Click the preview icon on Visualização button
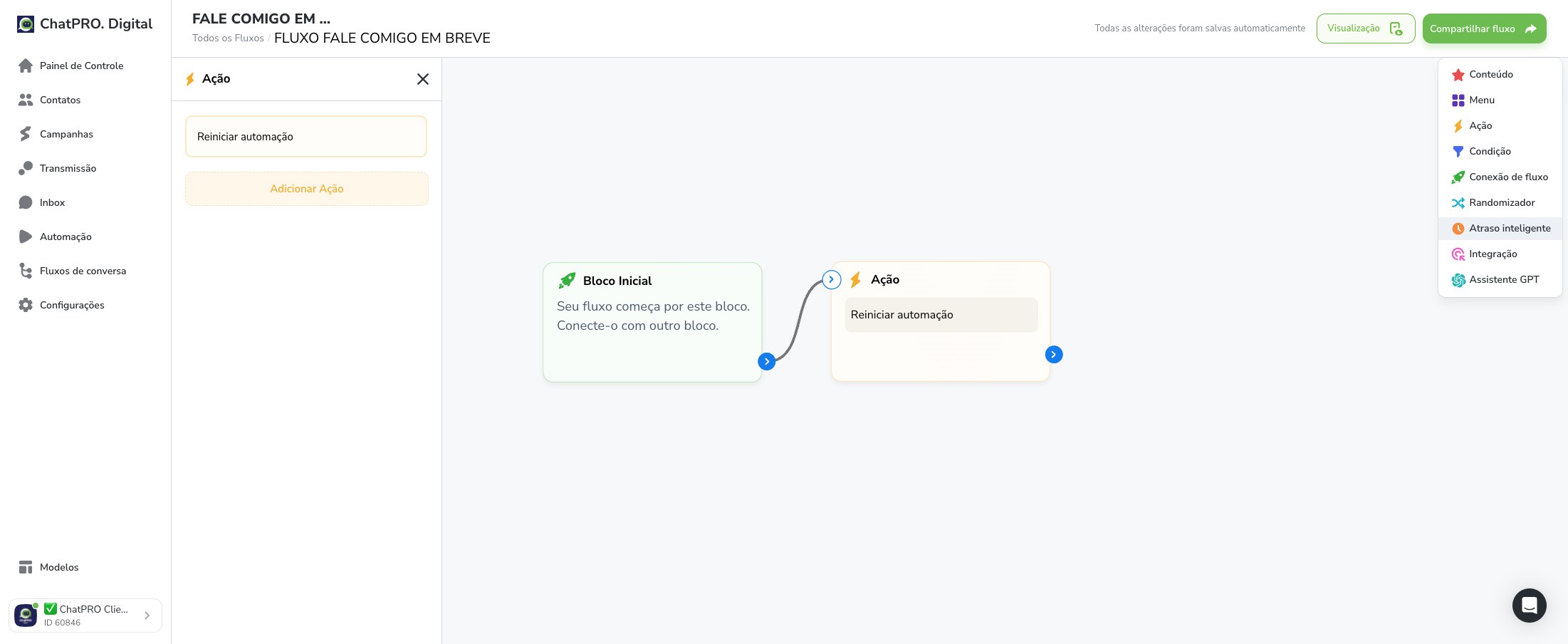 click(1396, 29)
